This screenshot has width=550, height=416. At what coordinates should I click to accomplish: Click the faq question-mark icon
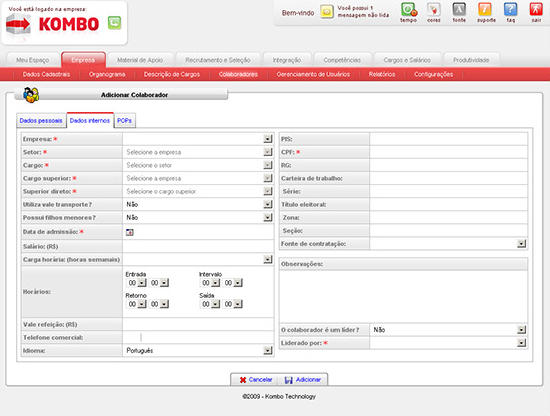511,9
